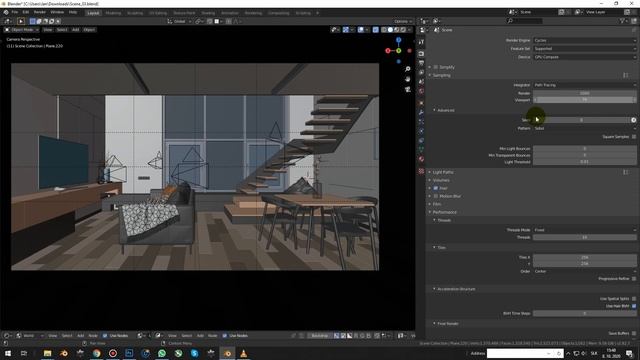The height and width of the screenshot is (360, 640).
Task: Open the File menu
Action: click(15, 13)
